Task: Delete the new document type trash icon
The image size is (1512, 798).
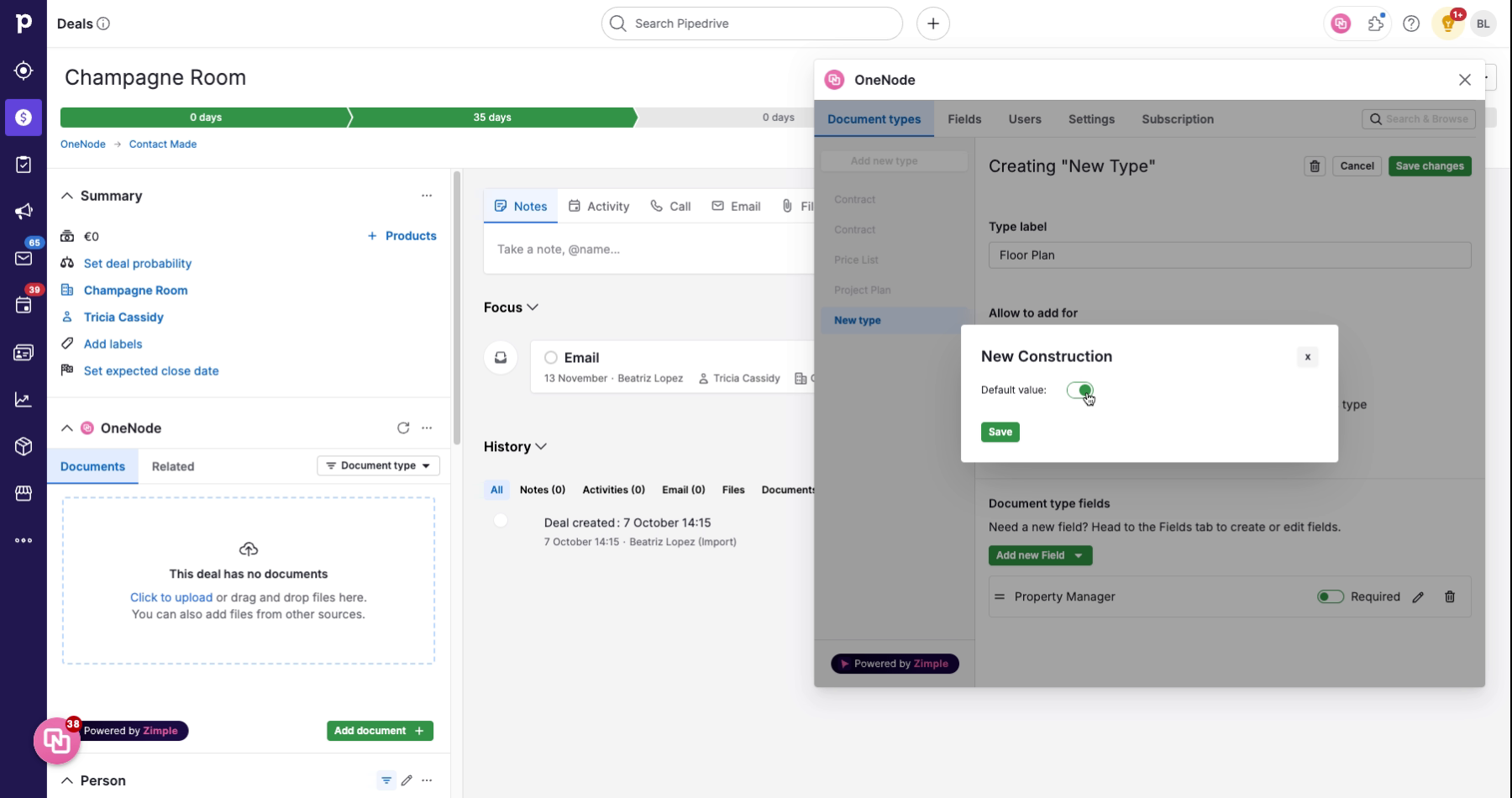Action: pos(1315,166)
